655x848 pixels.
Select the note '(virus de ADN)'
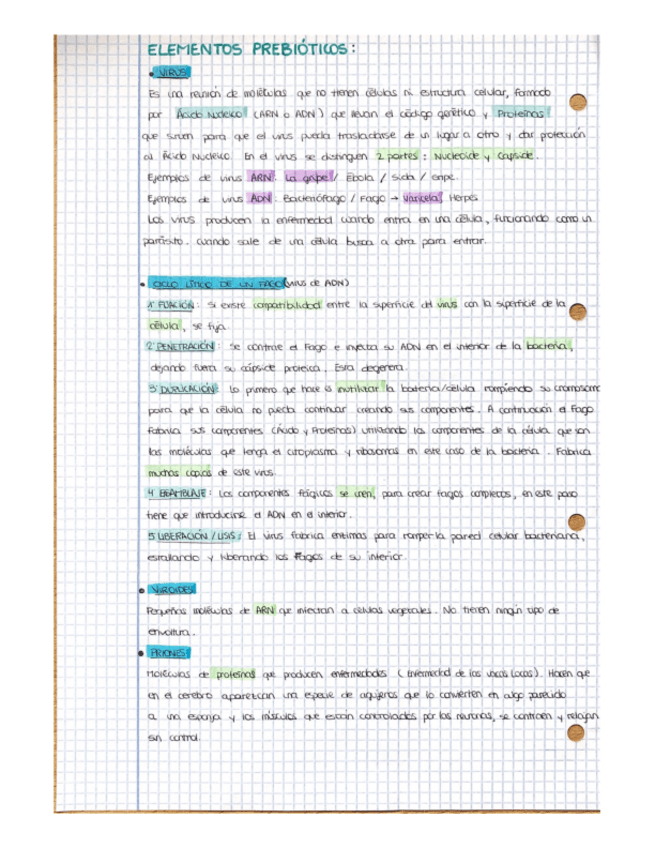pos(317,283)
